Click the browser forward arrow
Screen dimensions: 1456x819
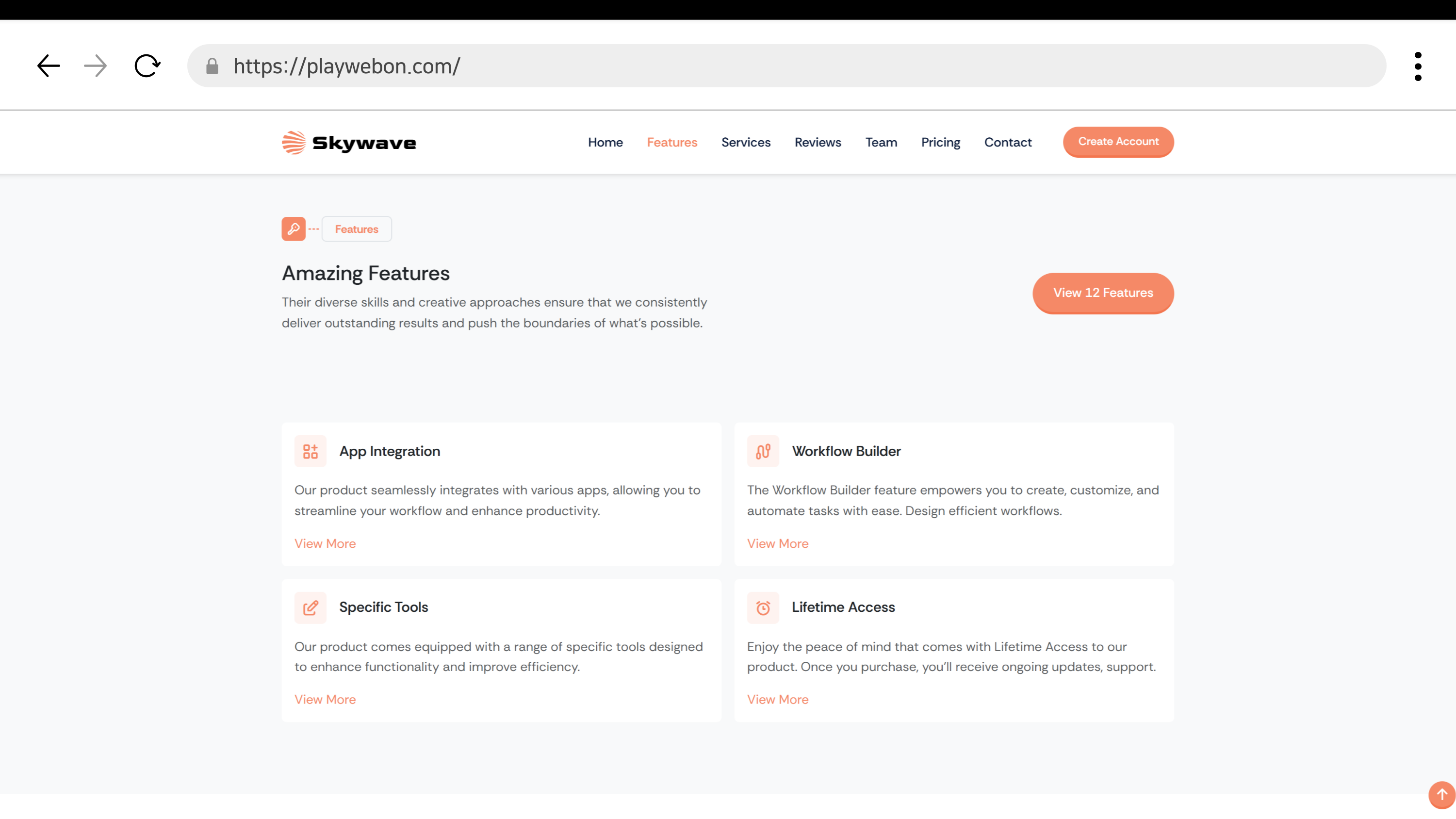coord(95,66)
